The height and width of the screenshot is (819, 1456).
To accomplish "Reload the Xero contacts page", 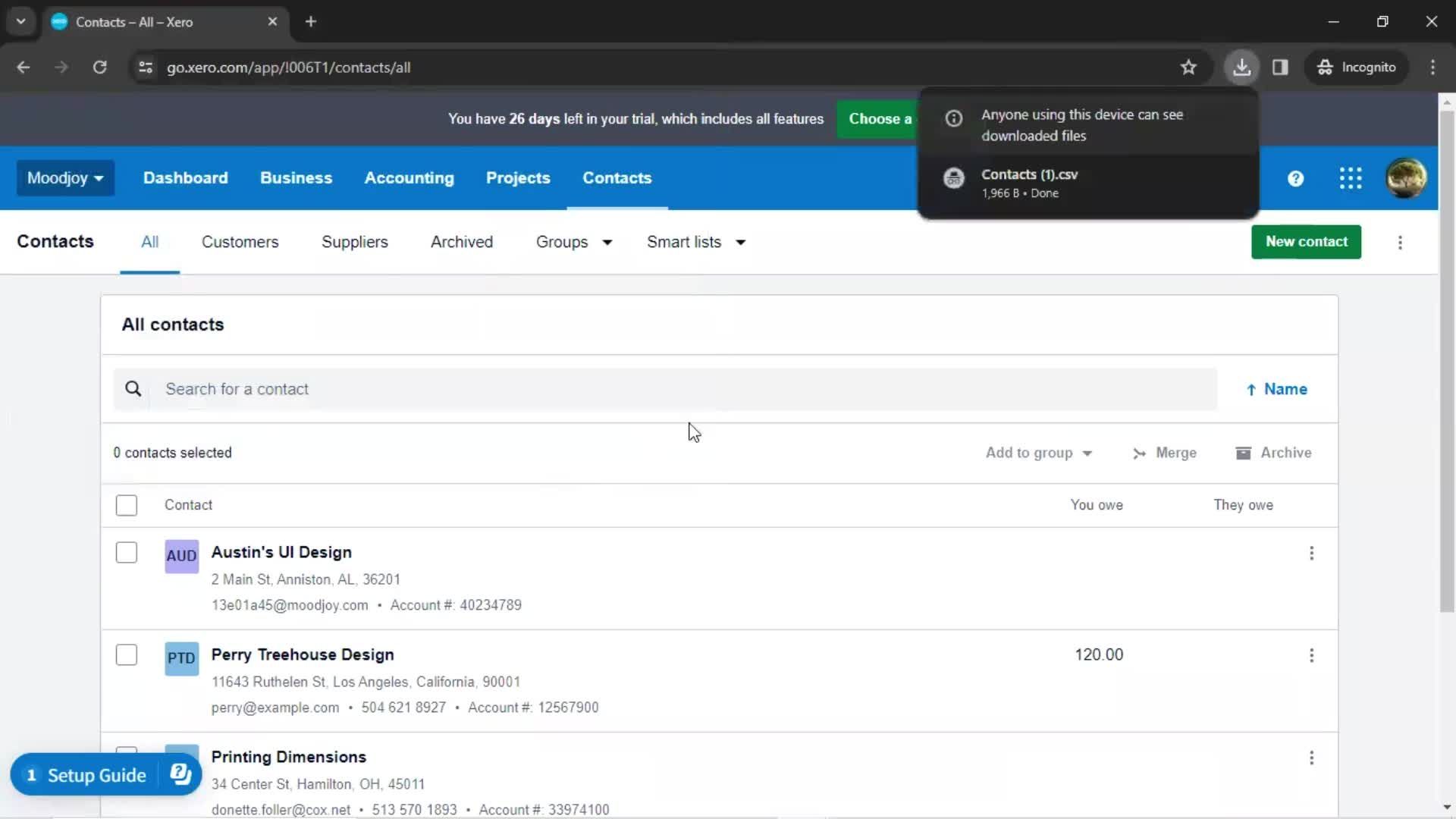I will point(99,67).
